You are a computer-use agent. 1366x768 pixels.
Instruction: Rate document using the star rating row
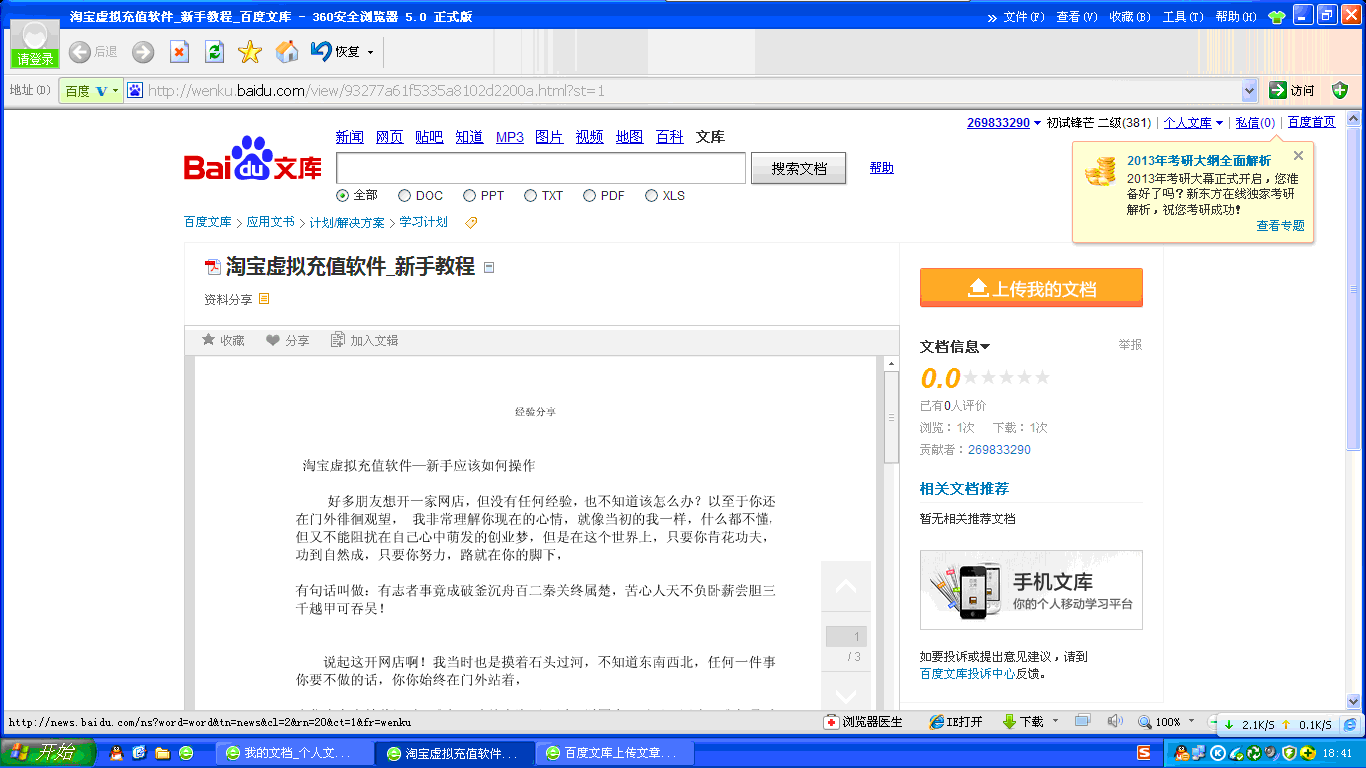(x=1006, y=377)
